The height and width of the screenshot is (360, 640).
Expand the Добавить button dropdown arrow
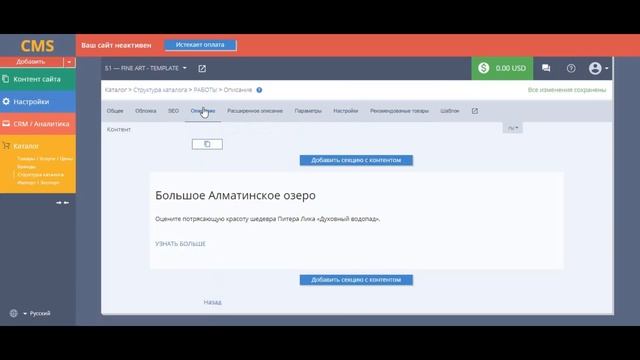pyautogui.click(x=69, y=62)
